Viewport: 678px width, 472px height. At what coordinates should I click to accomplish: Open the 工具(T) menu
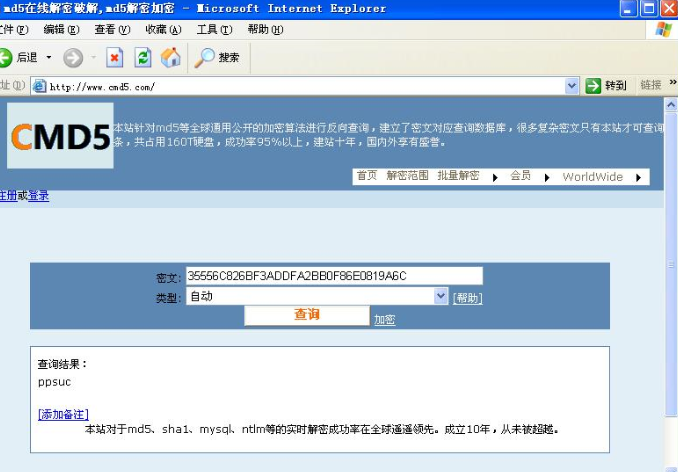click(214, 29)
